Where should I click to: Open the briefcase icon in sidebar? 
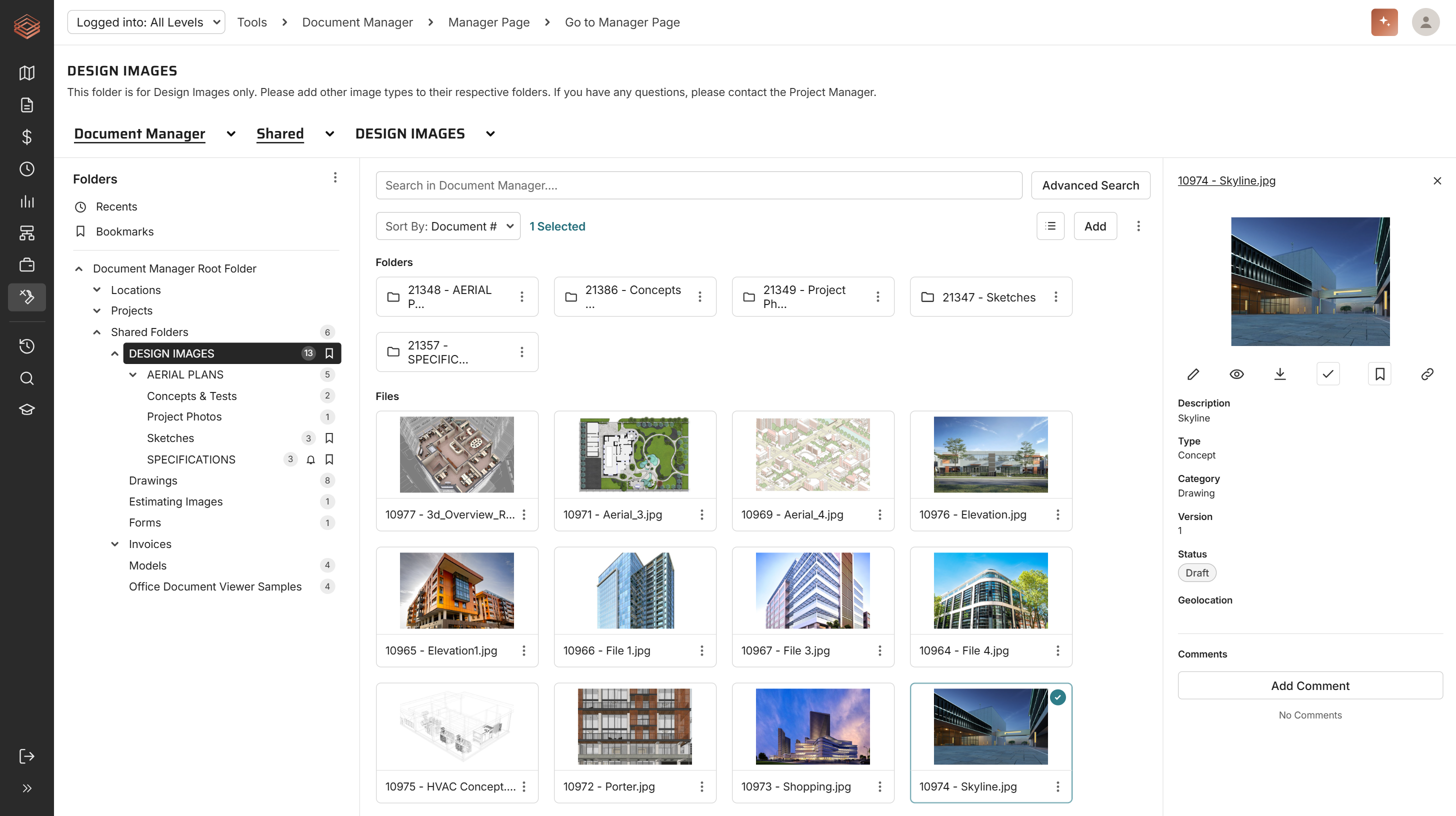[26, 264]
